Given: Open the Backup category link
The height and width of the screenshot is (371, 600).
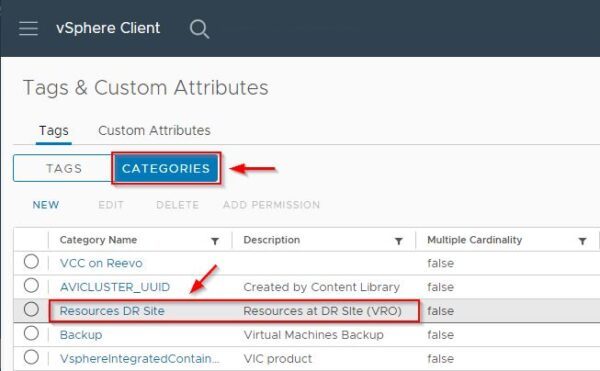Looking at the screenshot, I should tap(81, 335).
